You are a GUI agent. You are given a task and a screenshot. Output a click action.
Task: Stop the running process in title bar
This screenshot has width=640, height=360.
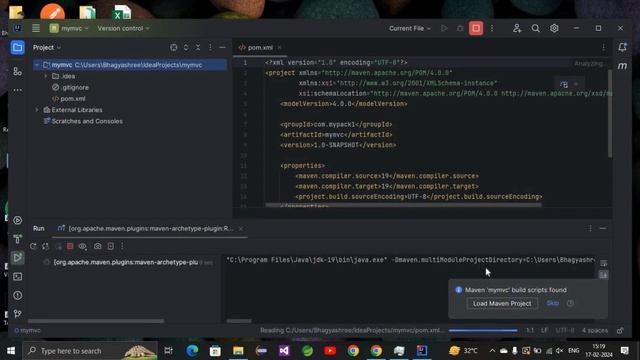476,28
